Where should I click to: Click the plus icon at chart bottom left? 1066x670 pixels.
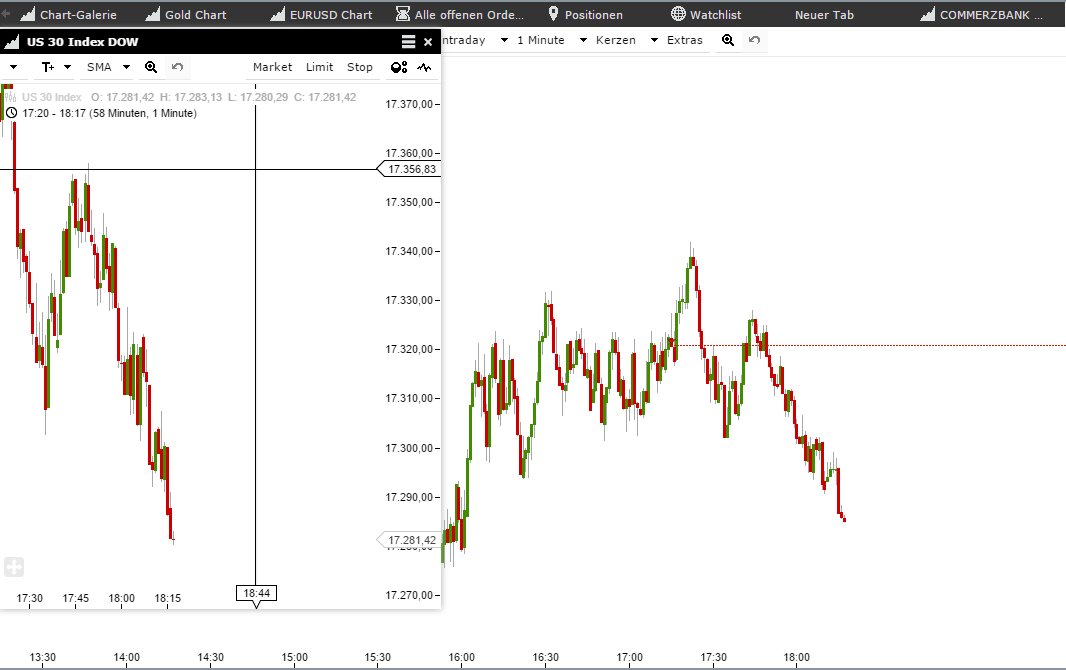[14, 566]
